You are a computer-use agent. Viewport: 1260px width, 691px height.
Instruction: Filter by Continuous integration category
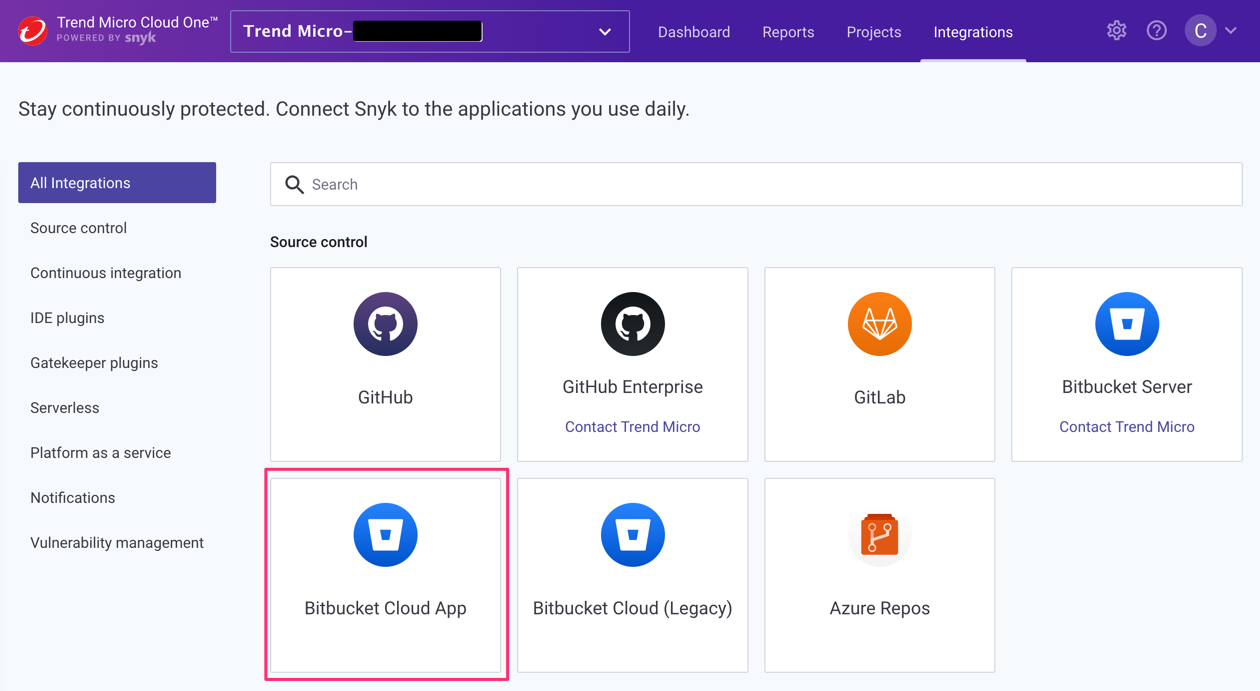click(106, 273)
